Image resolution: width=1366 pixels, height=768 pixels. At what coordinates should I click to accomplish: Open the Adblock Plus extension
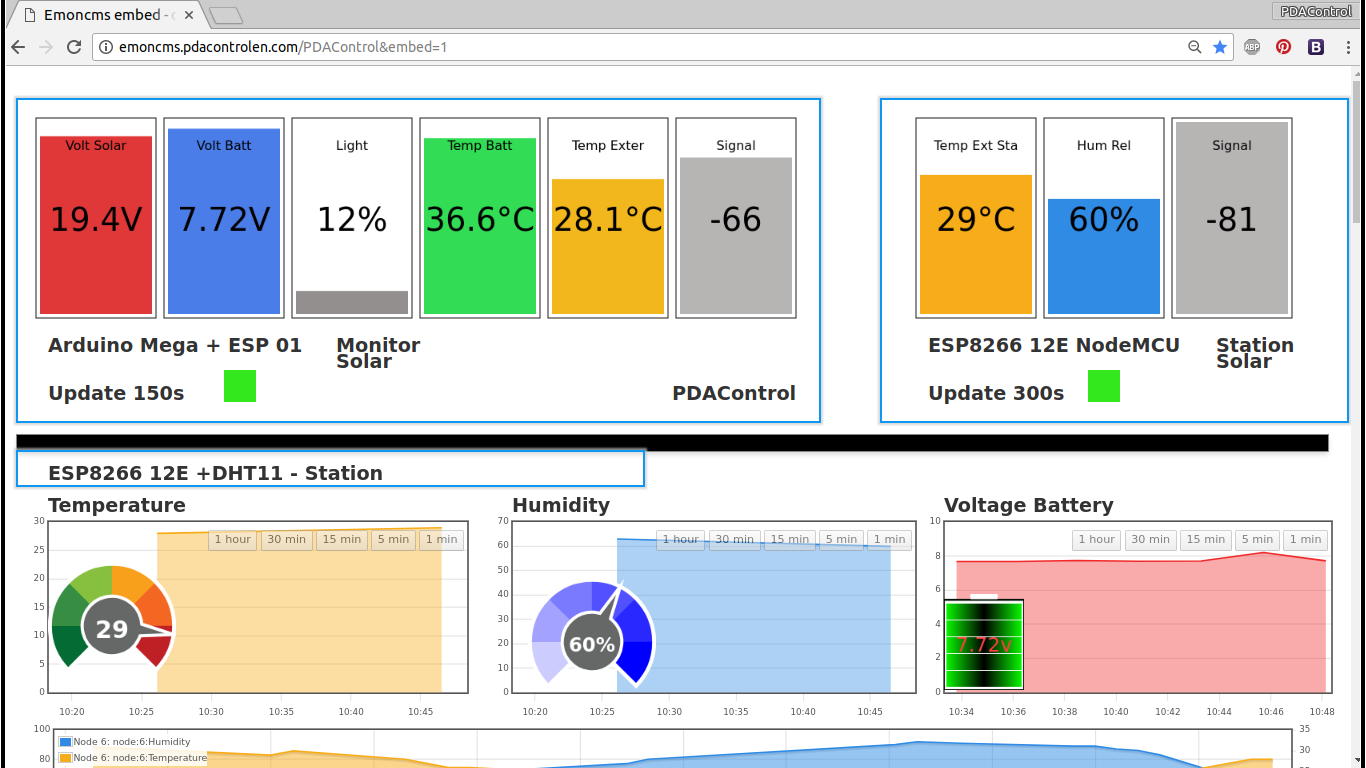(x=1252, y=46)
